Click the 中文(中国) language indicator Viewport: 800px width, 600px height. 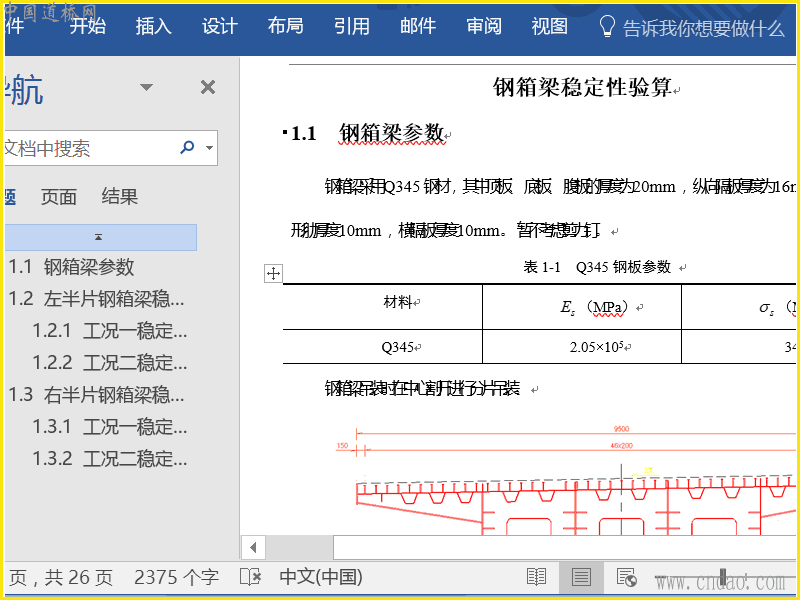[321, 577]
